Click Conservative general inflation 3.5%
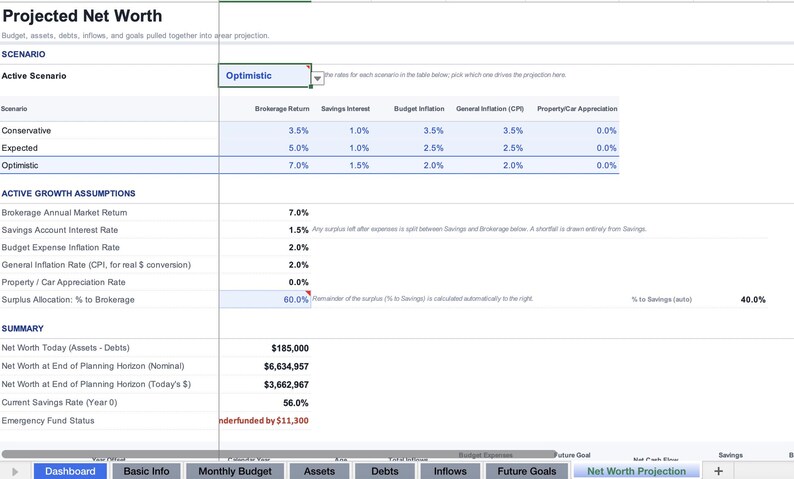The height and width of the screenshot is (479, 794). click(513, 131)
